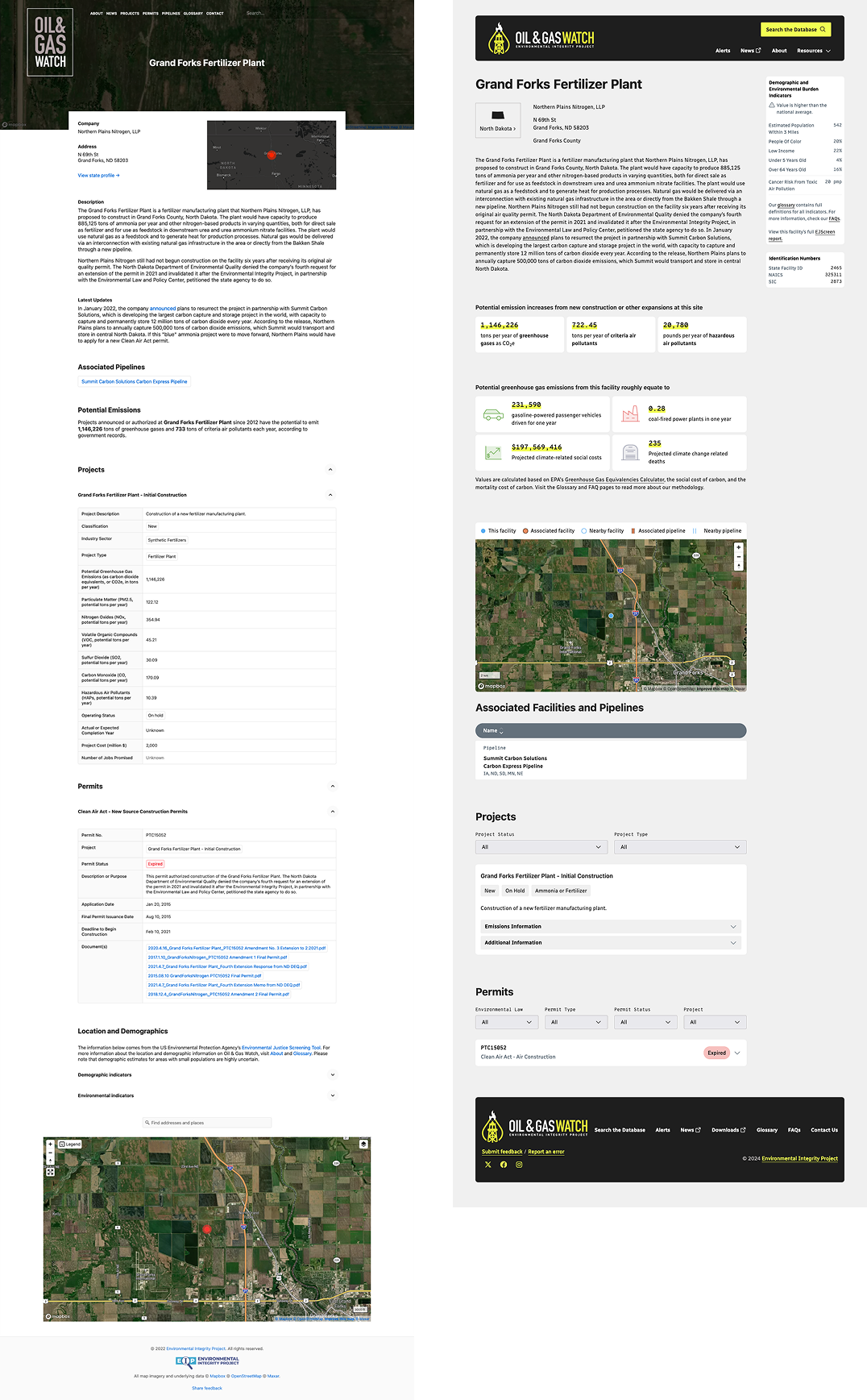
Task: Open Alerts in right header nav
Action: [723, 51]
